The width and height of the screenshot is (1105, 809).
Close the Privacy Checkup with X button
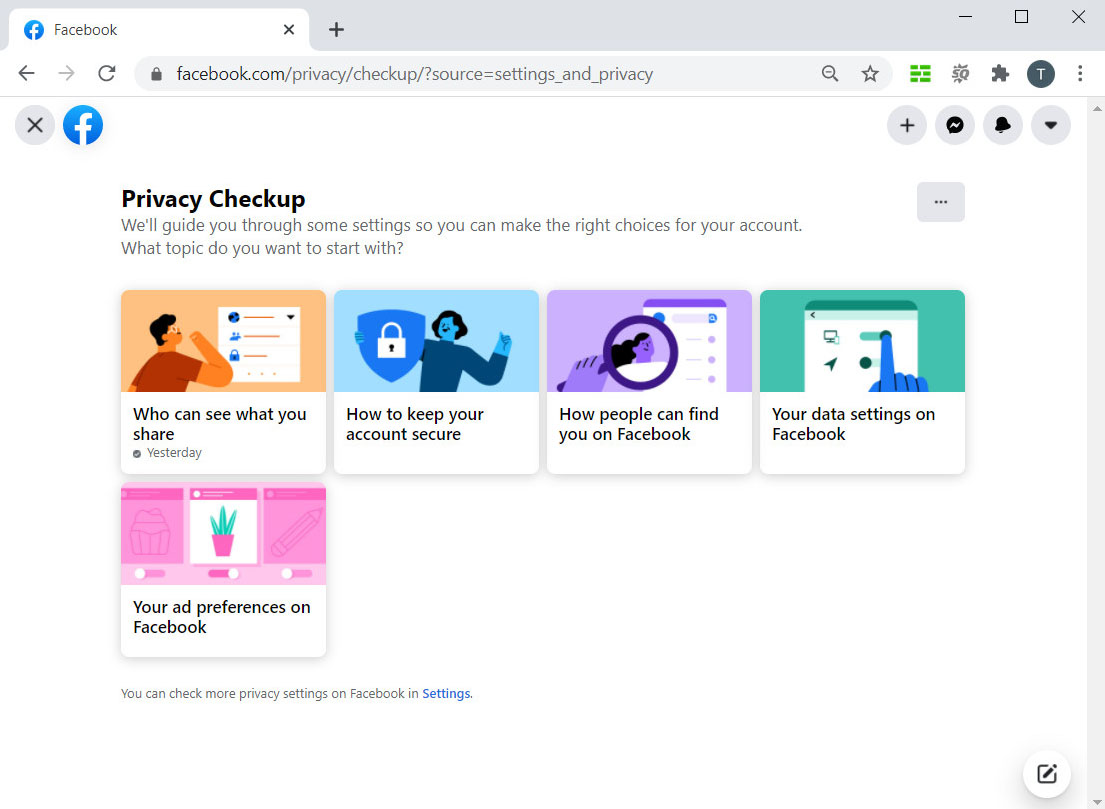pos(35,125)
